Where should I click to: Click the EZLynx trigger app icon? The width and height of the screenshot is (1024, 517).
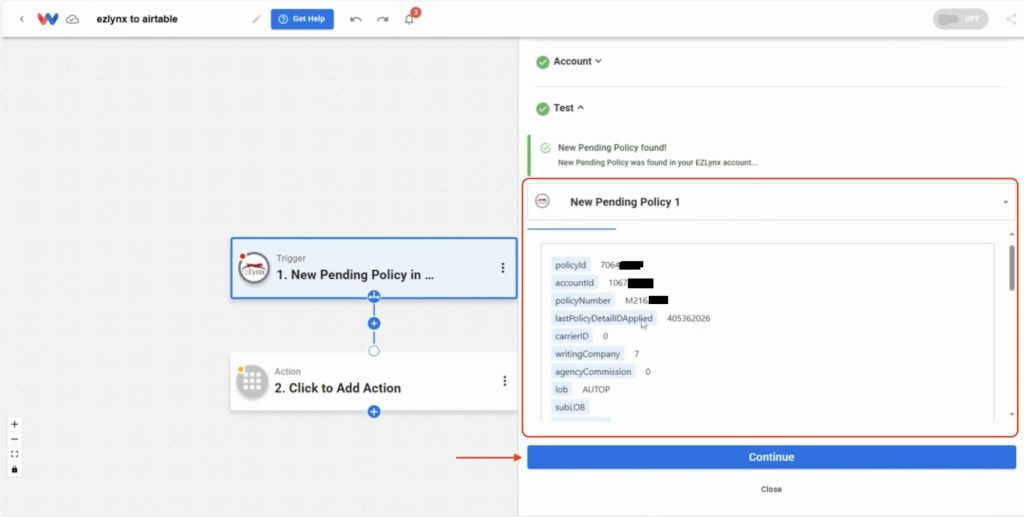coord(254,268)
